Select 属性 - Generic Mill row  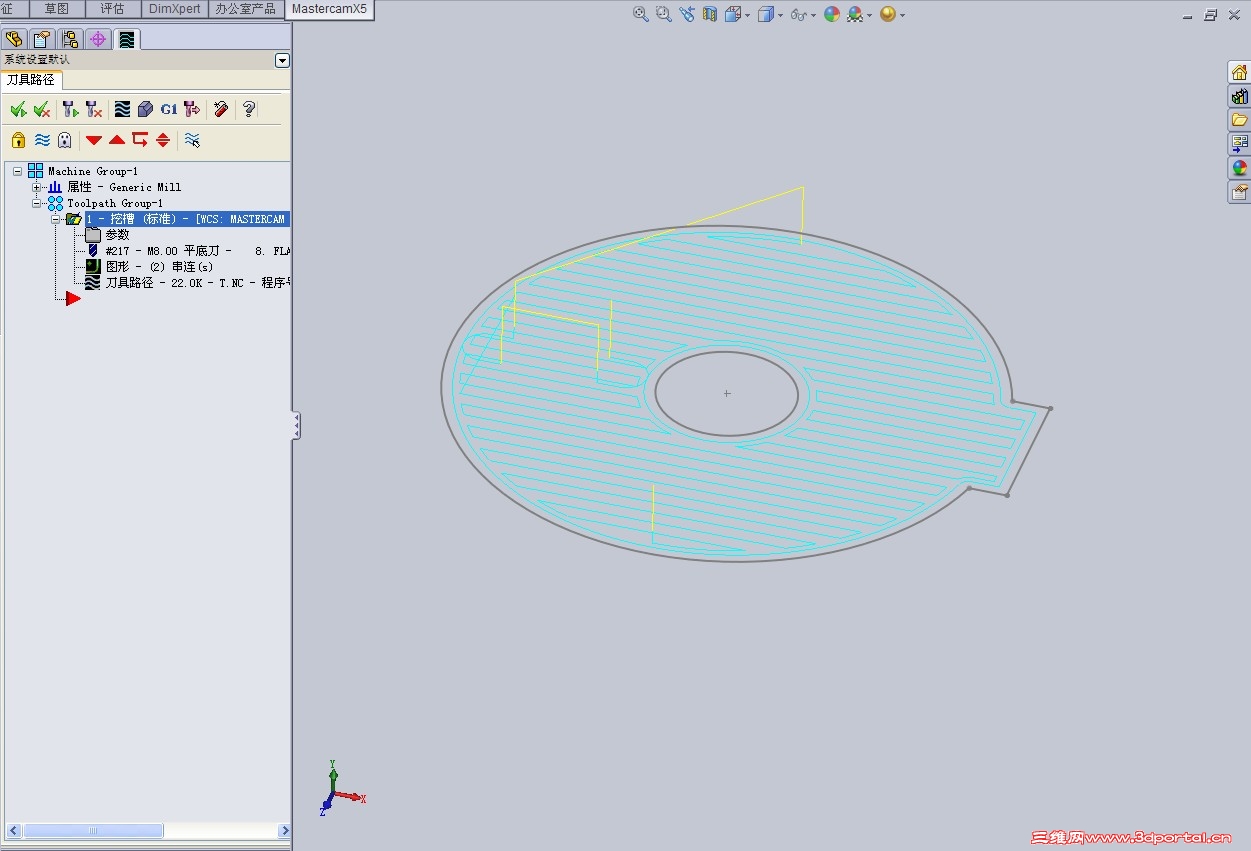click(124, 187)
